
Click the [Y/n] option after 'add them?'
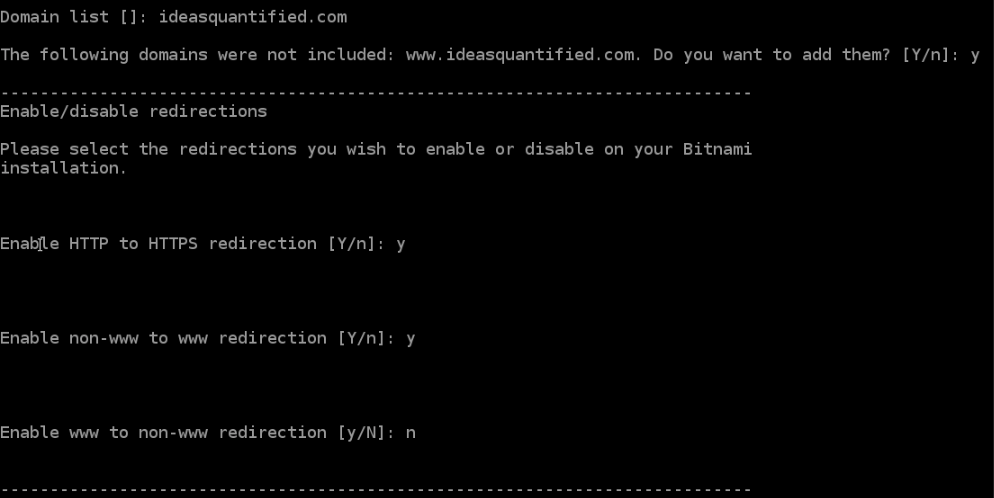click(x=925, y=55)
